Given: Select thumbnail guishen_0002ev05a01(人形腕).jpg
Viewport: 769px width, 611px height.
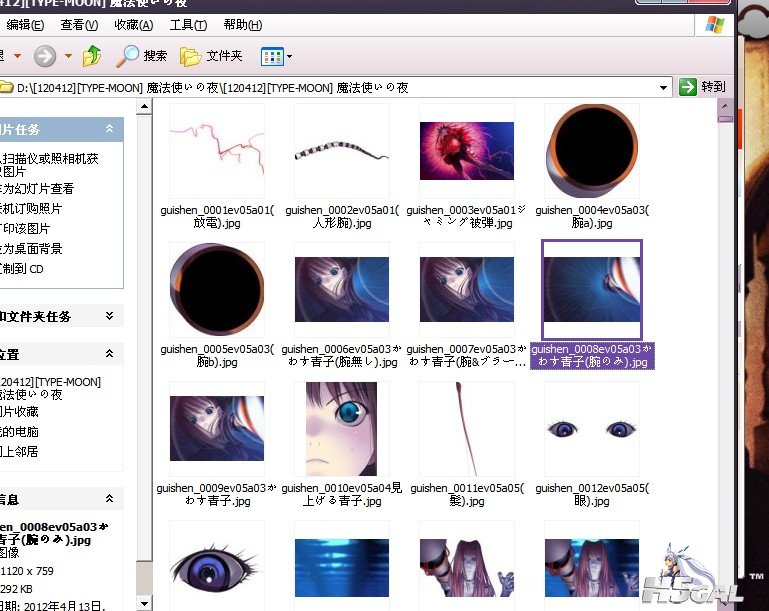Looking at the screenshot, I should click(x=342, y=151).
